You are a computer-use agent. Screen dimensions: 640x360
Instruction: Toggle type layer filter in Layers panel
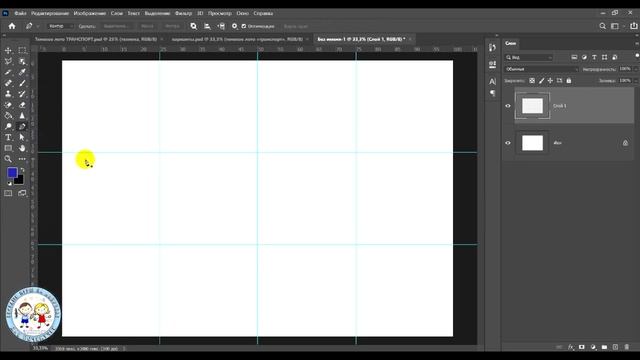click(594, 57)
